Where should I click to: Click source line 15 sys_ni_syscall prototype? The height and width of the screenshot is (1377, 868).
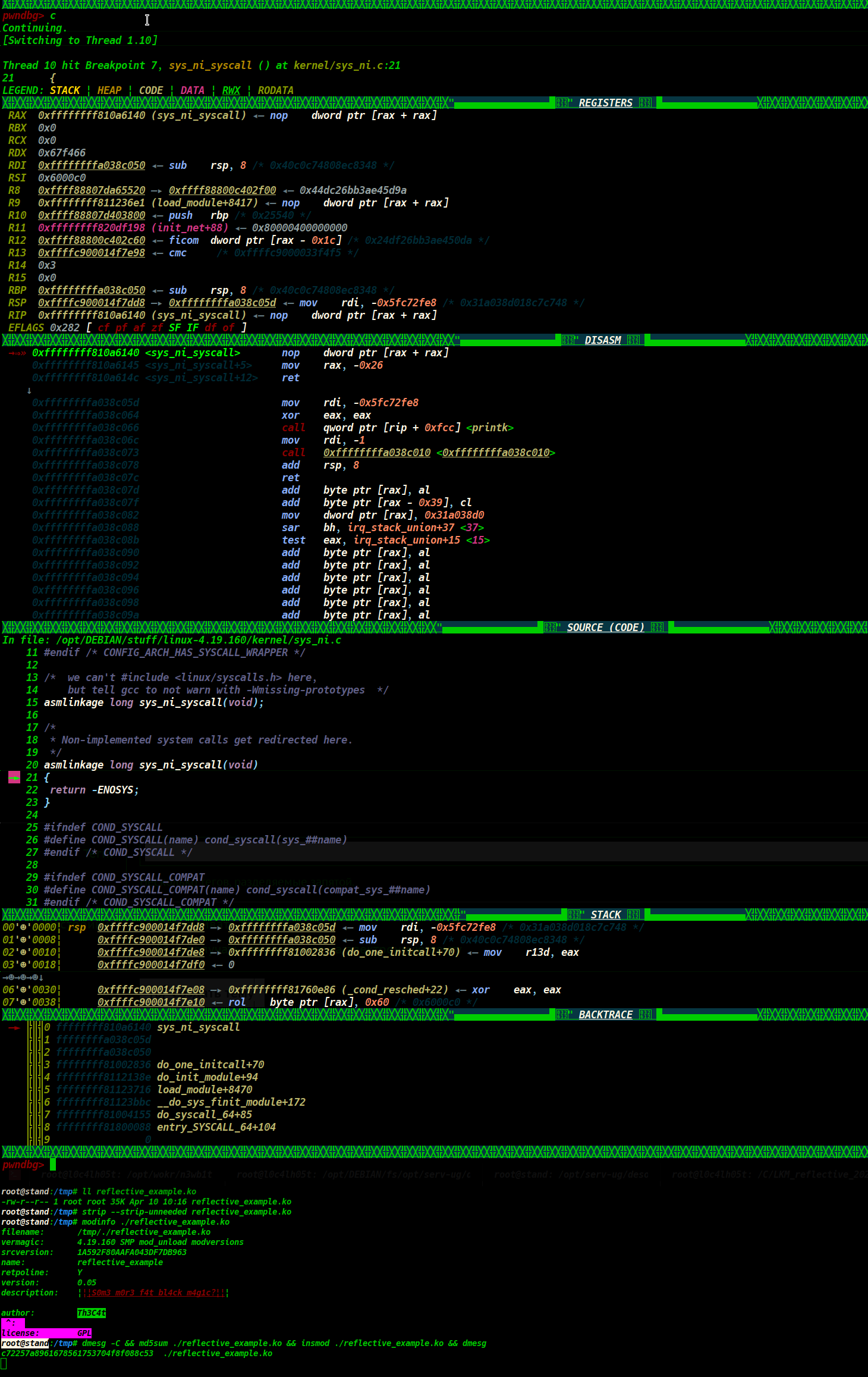coord(153,702)
